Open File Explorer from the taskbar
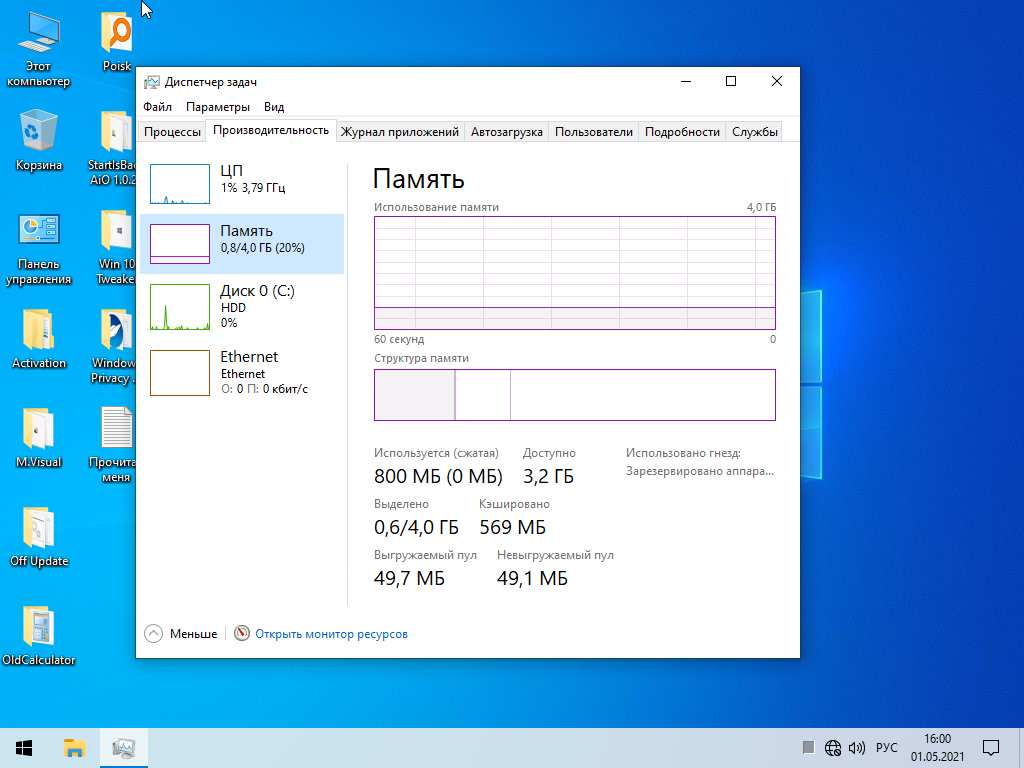The width and height of the screenshot is (1024, 768). pos(74,747)
